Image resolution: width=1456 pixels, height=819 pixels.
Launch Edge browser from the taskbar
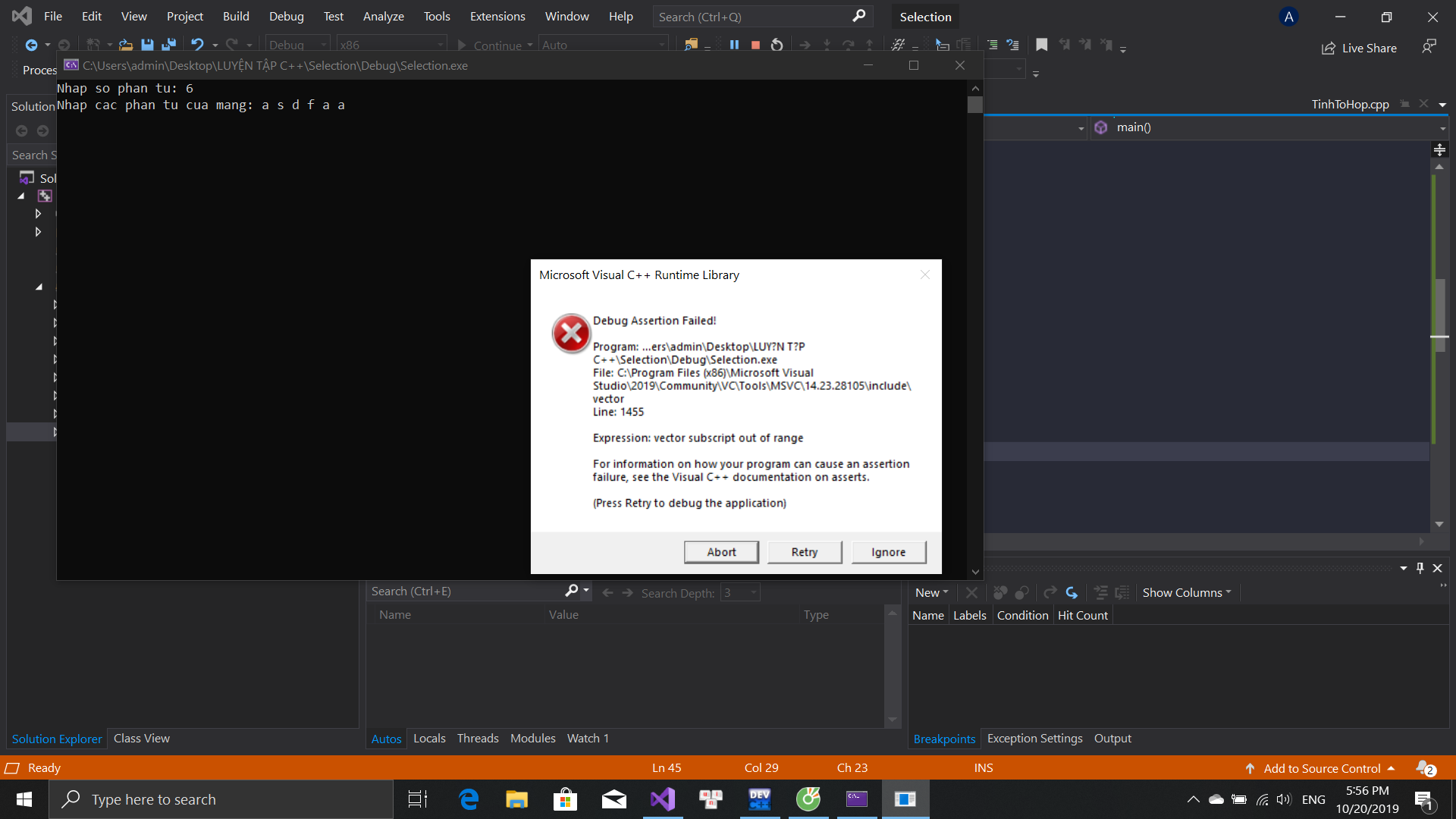pos(469,799)
